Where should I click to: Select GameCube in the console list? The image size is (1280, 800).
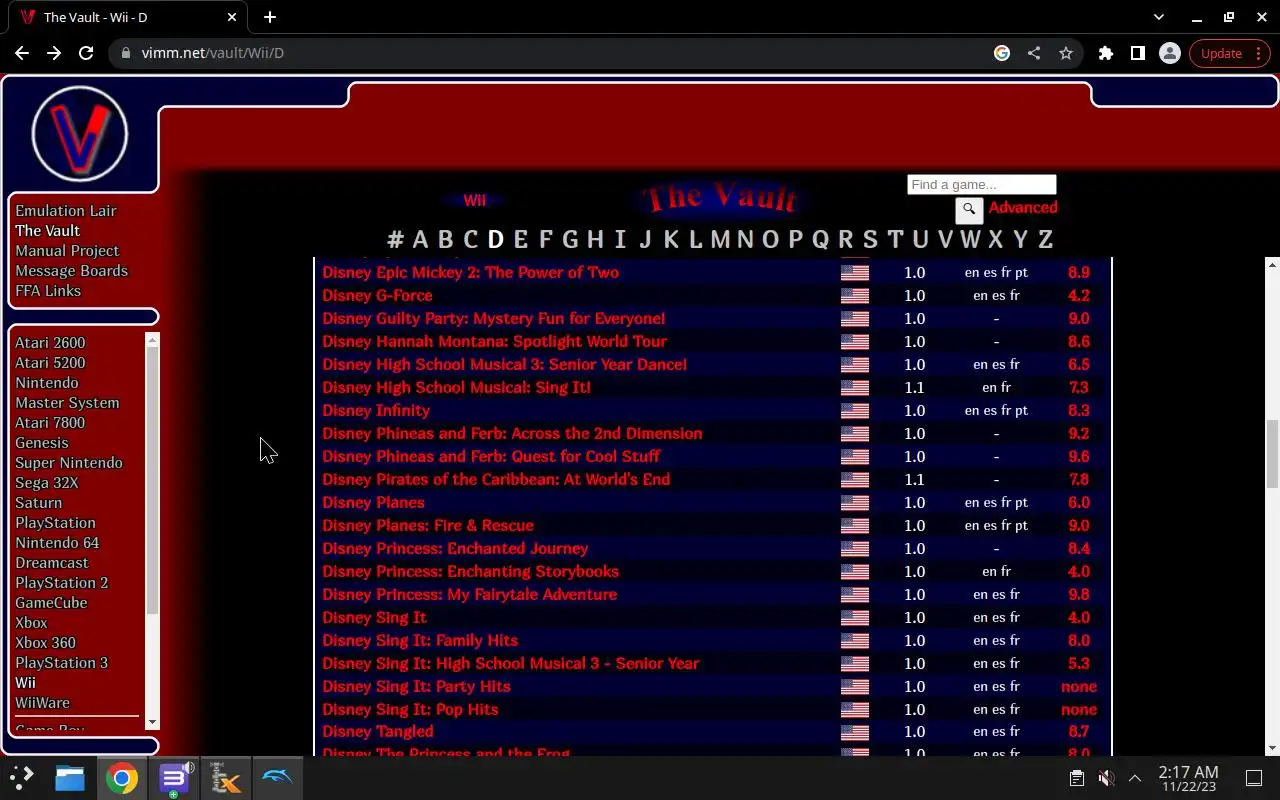[x=51, y=603]
